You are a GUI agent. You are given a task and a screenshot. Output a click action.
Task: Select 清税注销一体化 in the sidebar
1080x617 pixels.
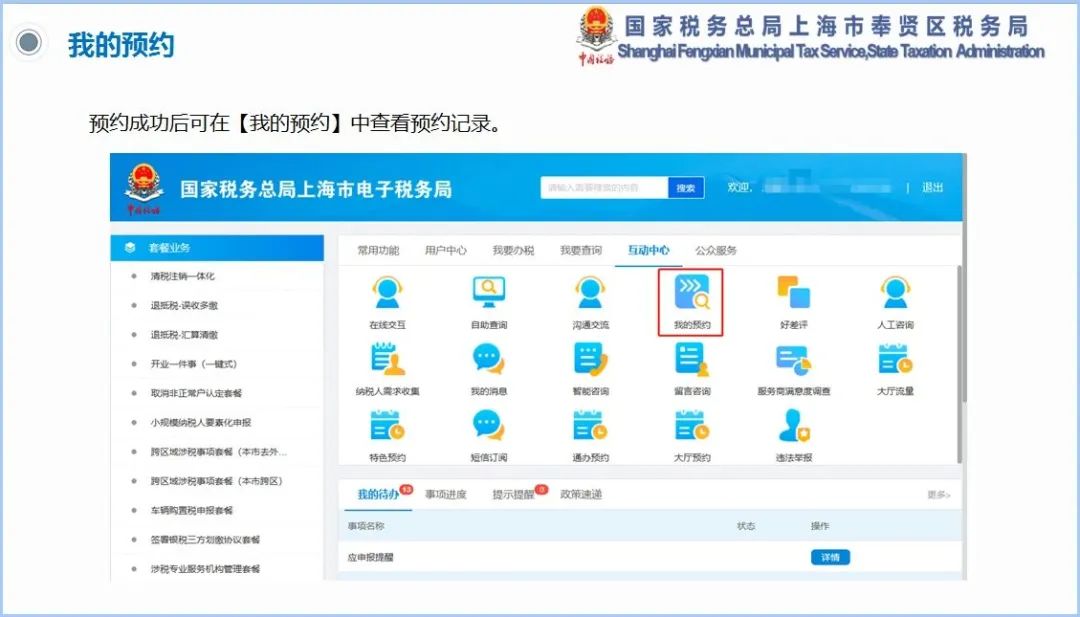[183, 276]
